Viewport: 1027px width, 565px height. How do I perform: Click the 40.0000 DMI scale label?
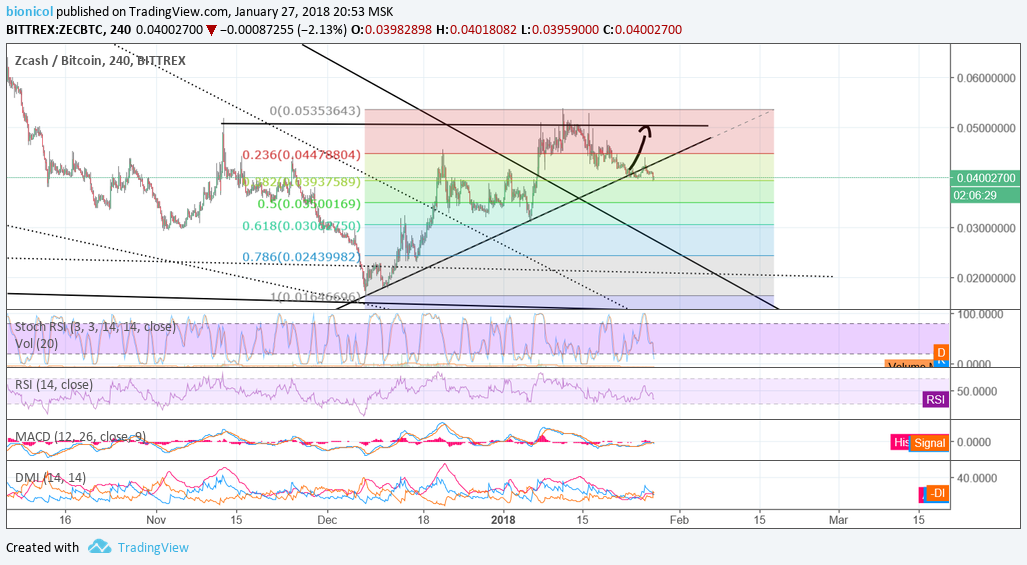pos(977,478)
